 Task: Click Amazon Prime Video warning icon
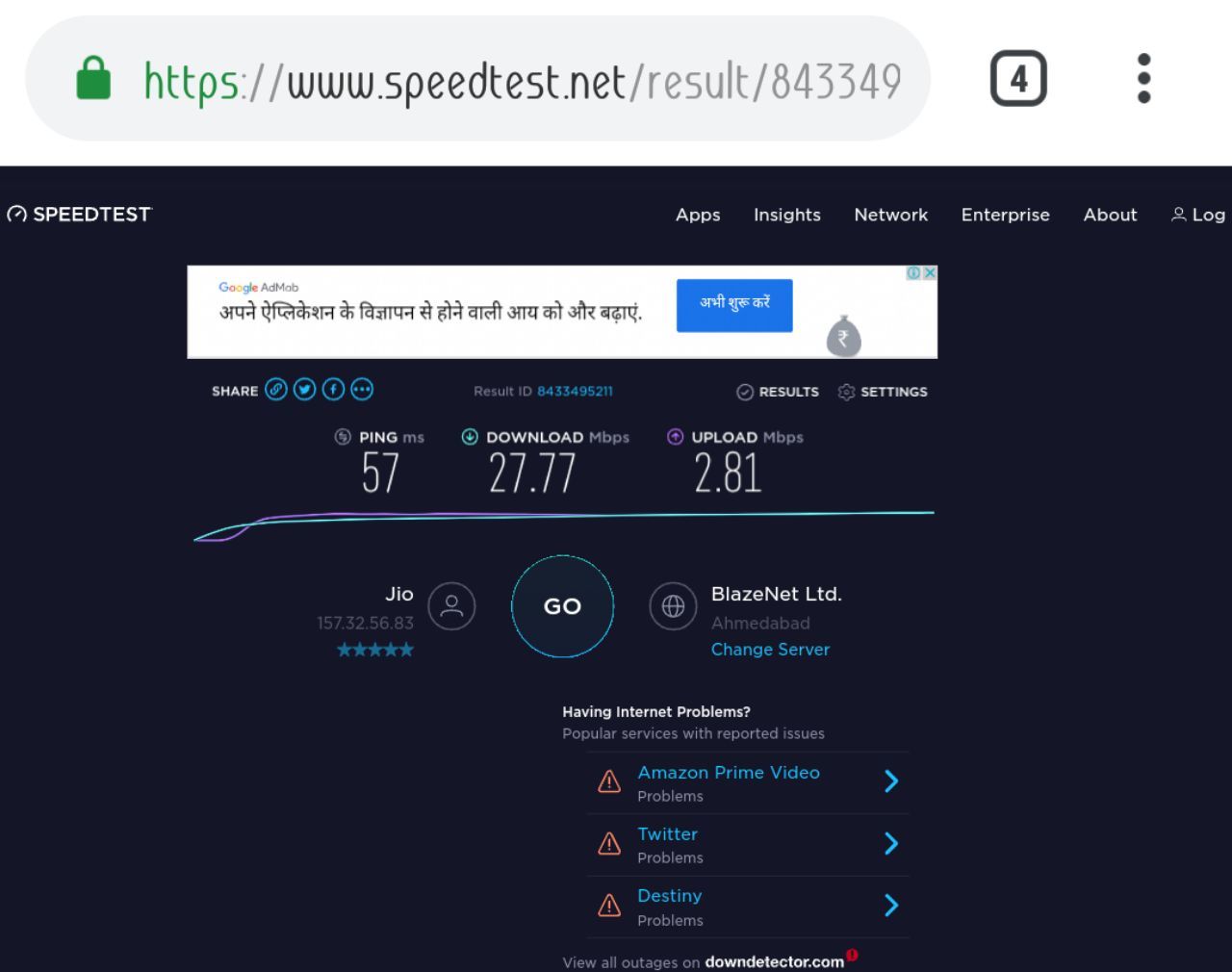(x=609, y=781)
